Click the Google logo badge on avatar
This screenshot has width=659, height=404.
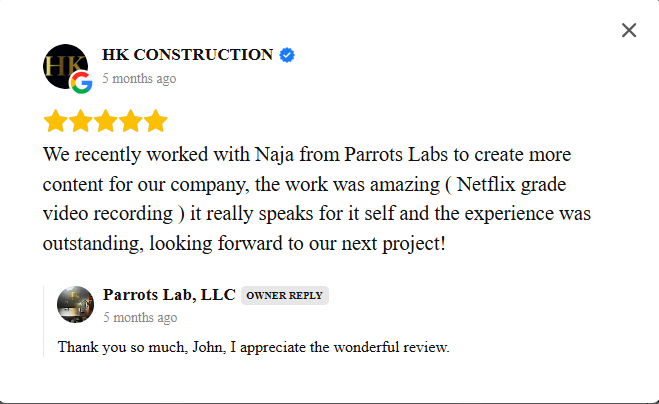(x=81, y=82)
